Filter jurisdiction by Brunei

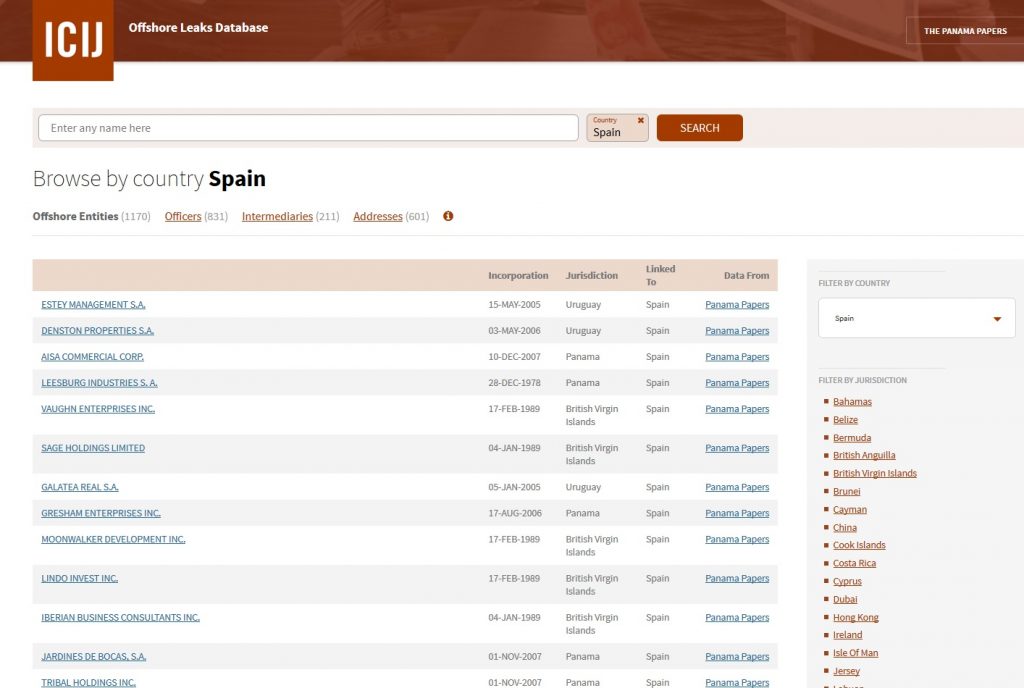pyautogui.click(x=846, y=492)
